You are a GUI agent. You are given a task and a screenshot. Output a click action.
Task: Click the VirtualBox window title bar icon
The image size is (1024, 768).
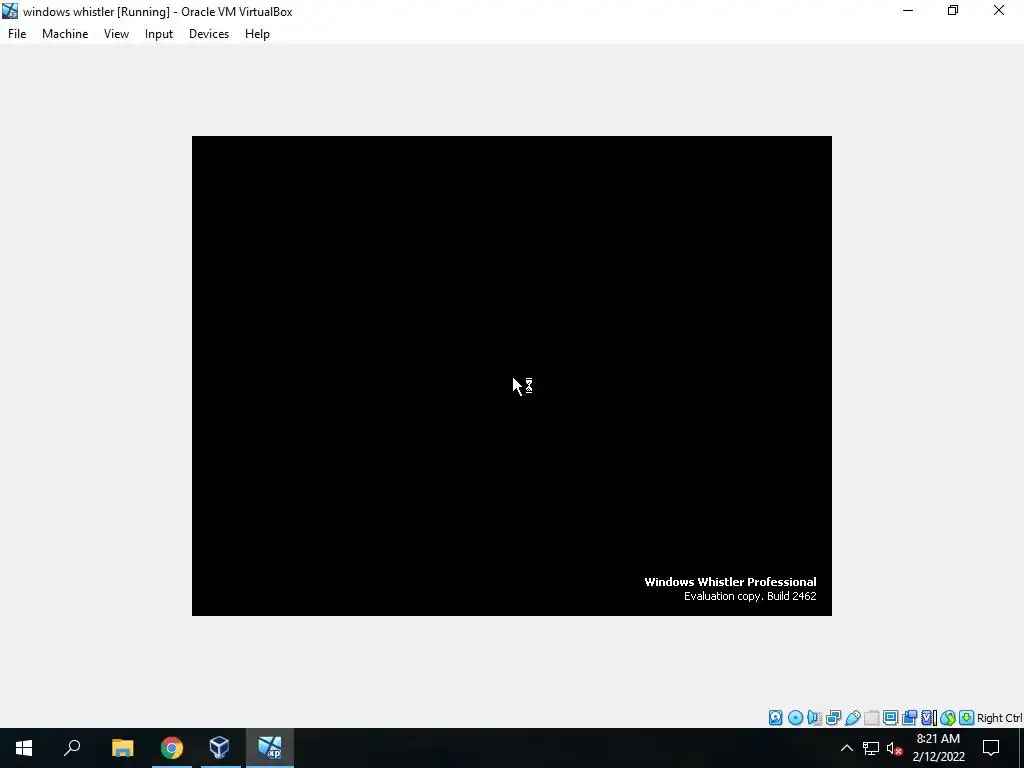10,11
